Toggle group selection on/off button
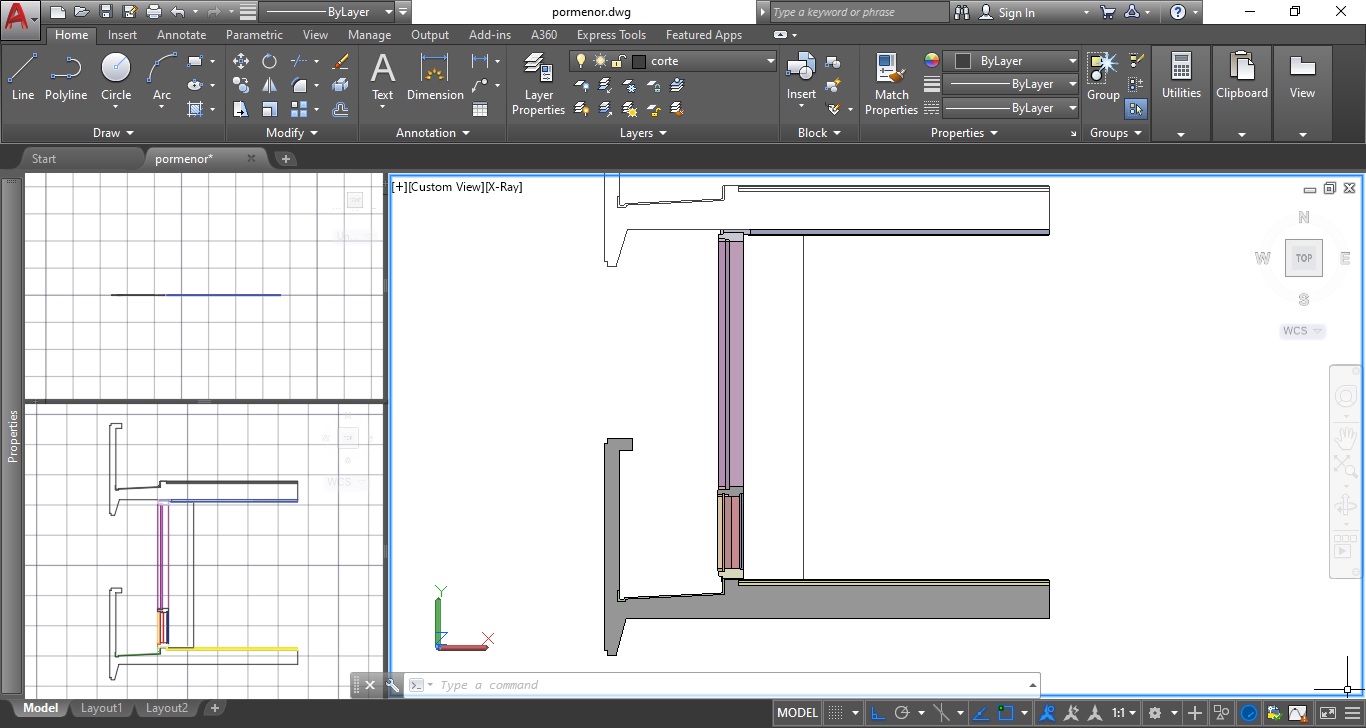The width and height of the screenshot is (1366, 728). (x=1136, y=108)
